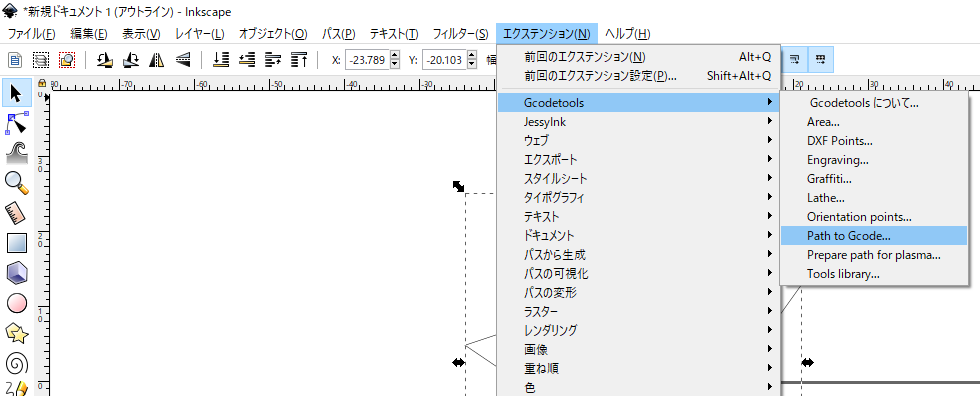The width and height of the screenshot is (980, 396).
Task: Click Deselect icon with red dashed border
Action: 67,60
